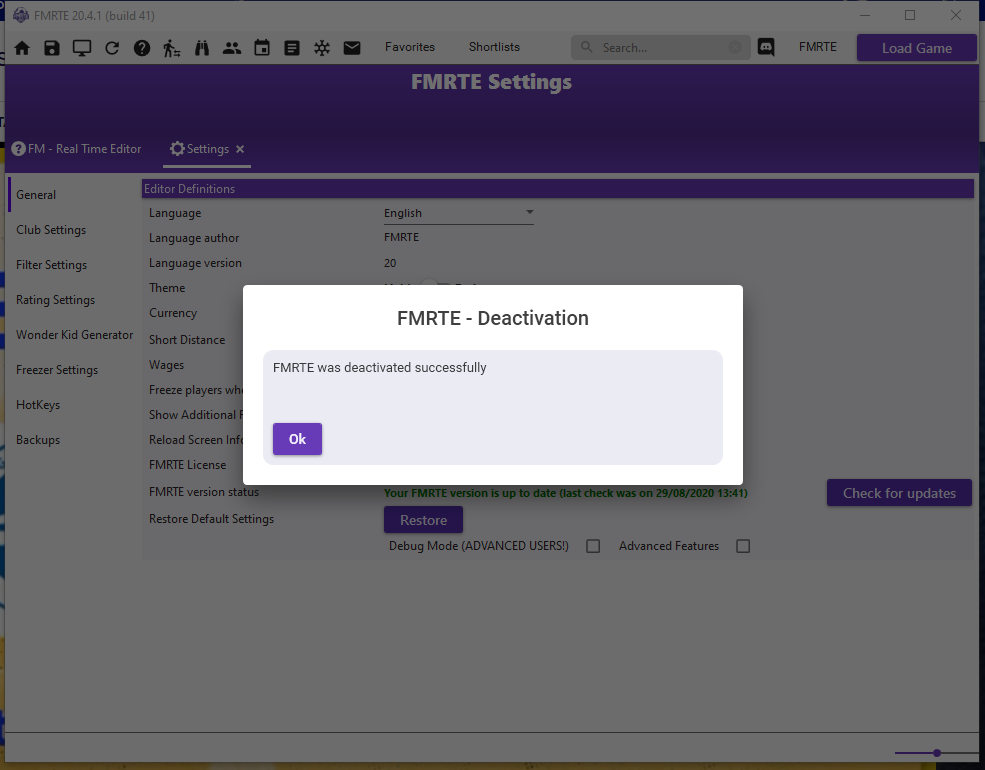This screenshot has height=770, width=985.
Task: Click the notes list icon
Action: coord(292,48)
